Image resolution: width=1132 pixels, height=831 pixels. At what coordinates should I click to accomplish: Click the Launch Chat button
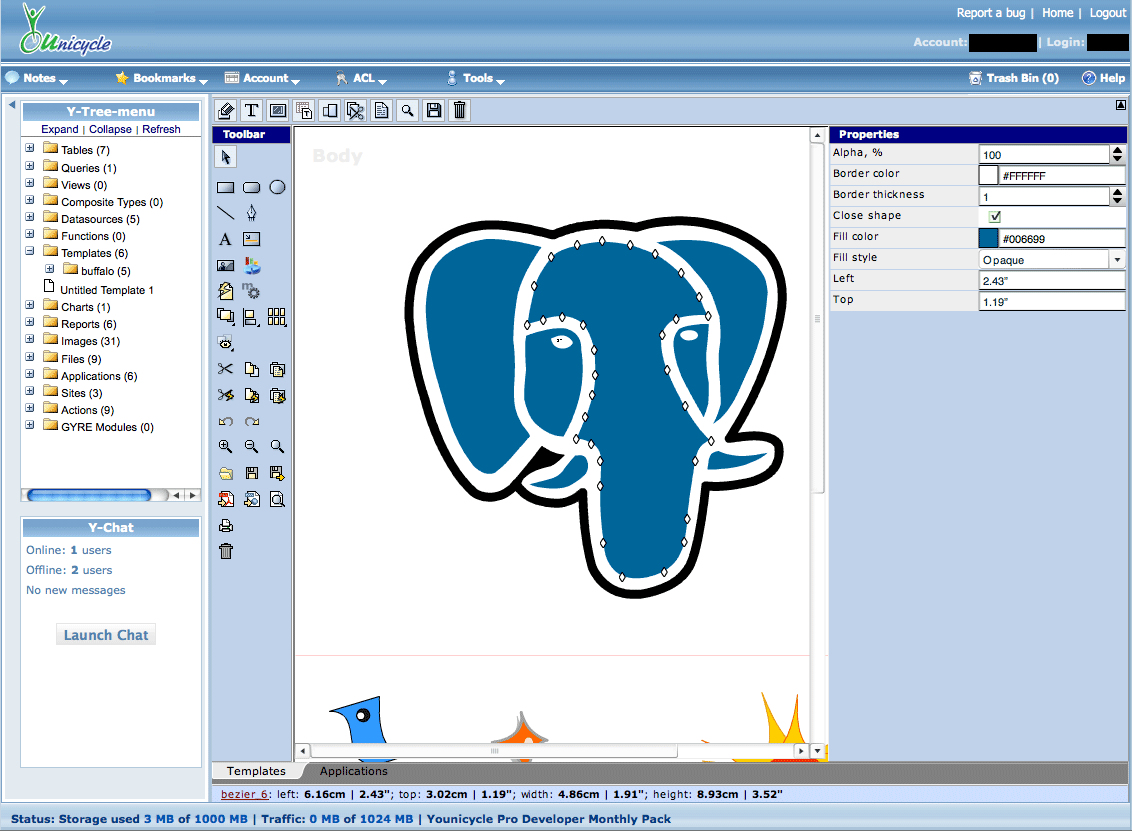pos(106,635)
